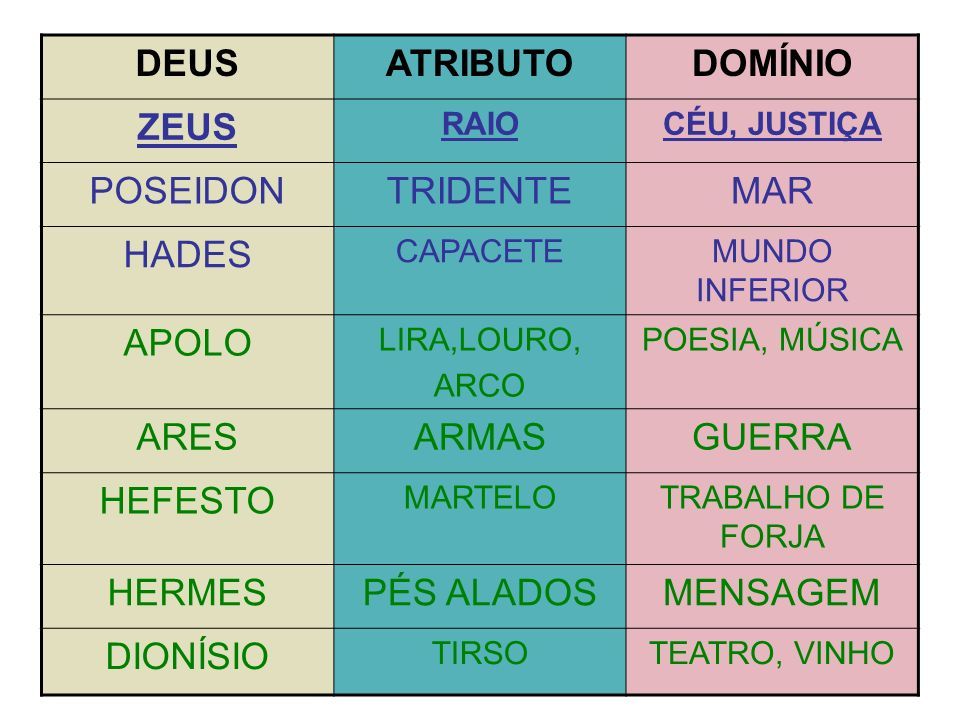Select the GUERRA domain cell
This screenshot has width=960, height=720.
point(772,440)
